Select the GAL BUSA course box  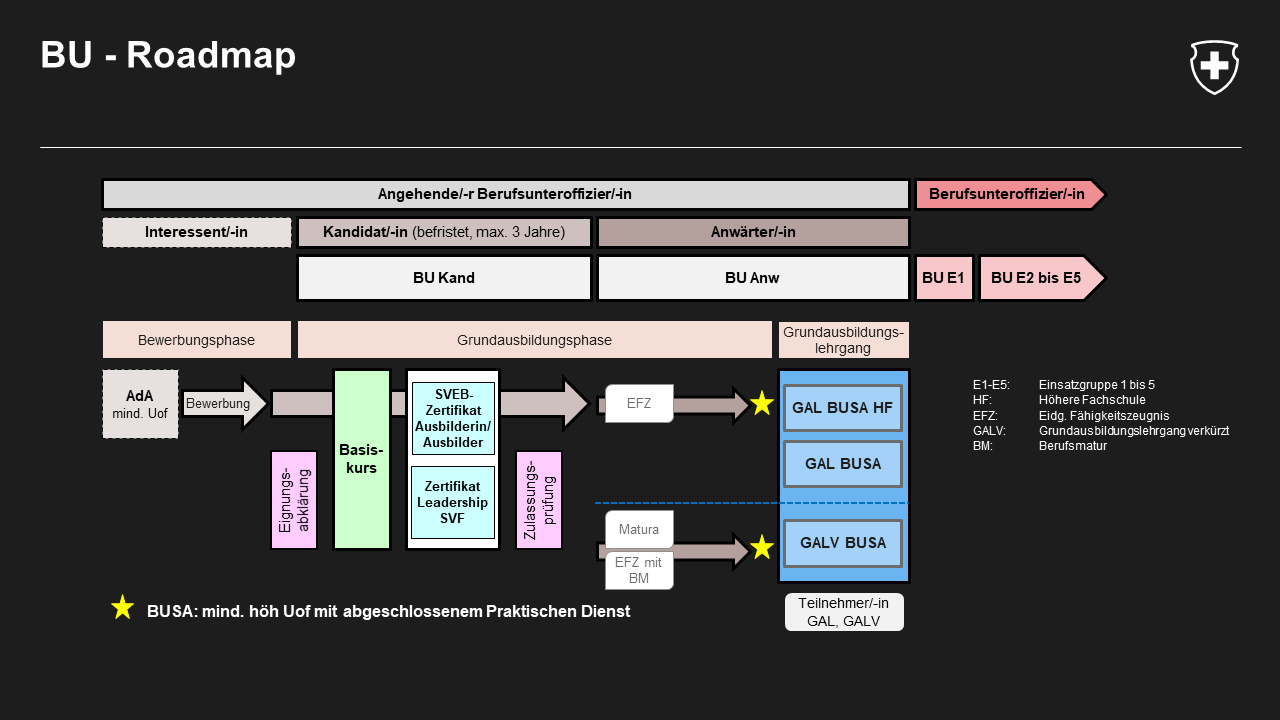click(x=842, y=464)
